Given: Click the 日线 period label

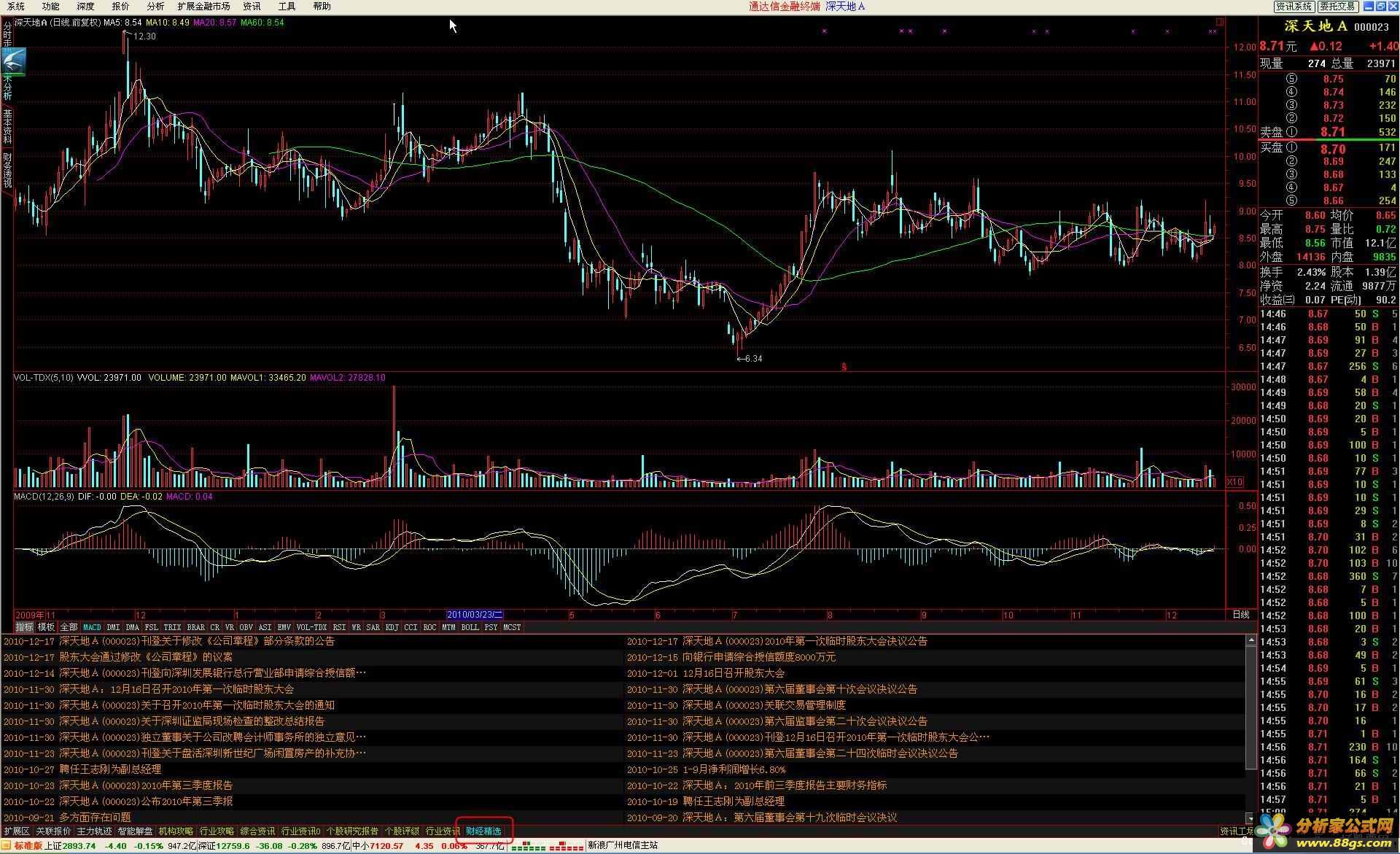Looking at the screenshot, I should click(1240, 615).
